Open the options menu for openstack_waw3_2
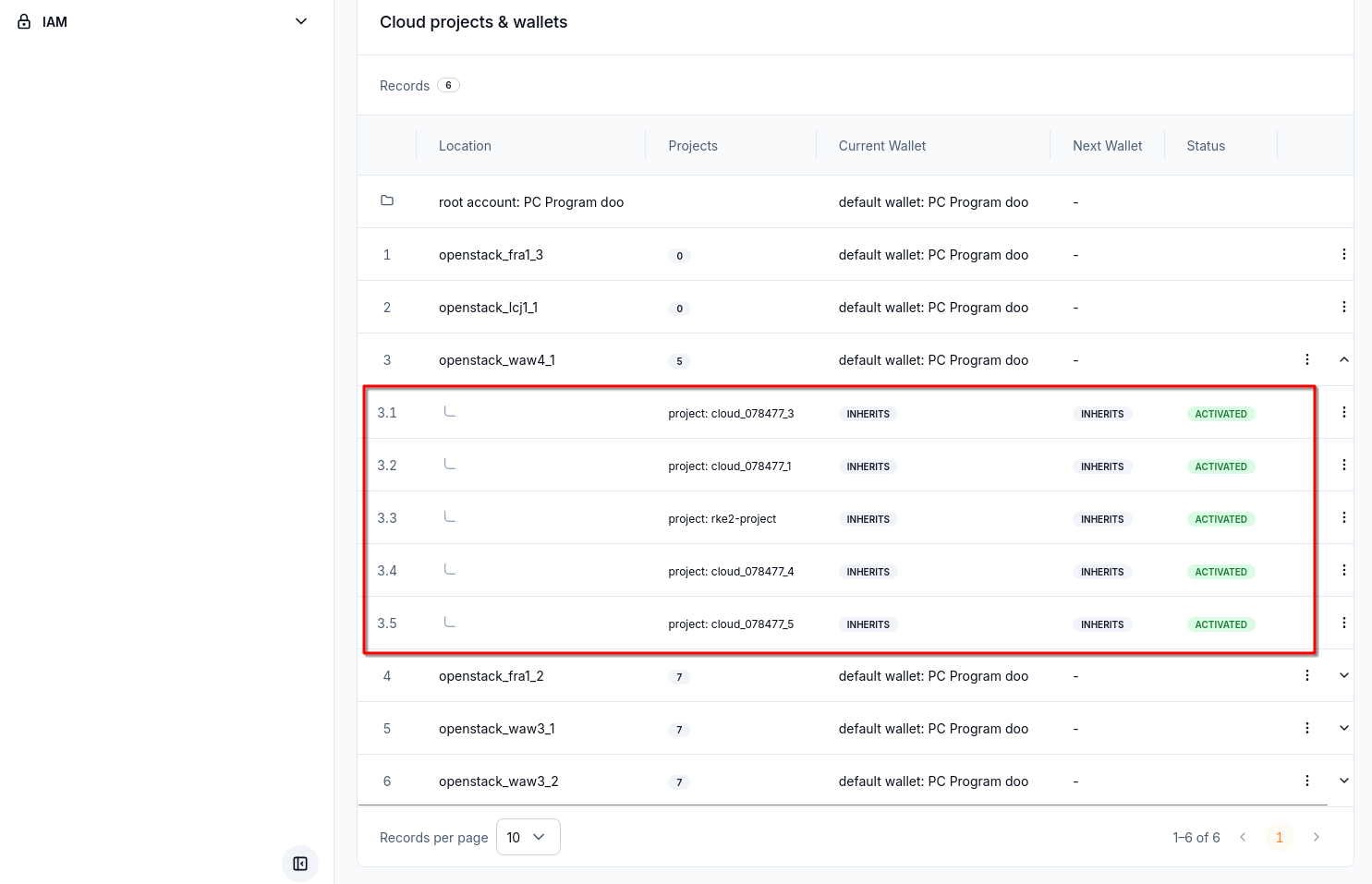Image resolution: width=1372 pixels, height=884 pixels. [1306, 781]
